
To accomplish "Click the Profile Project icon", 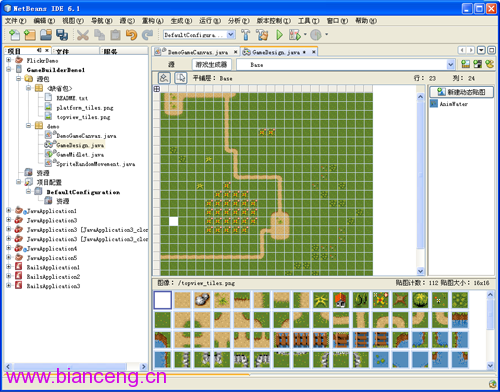I will (x=316, y=35).
